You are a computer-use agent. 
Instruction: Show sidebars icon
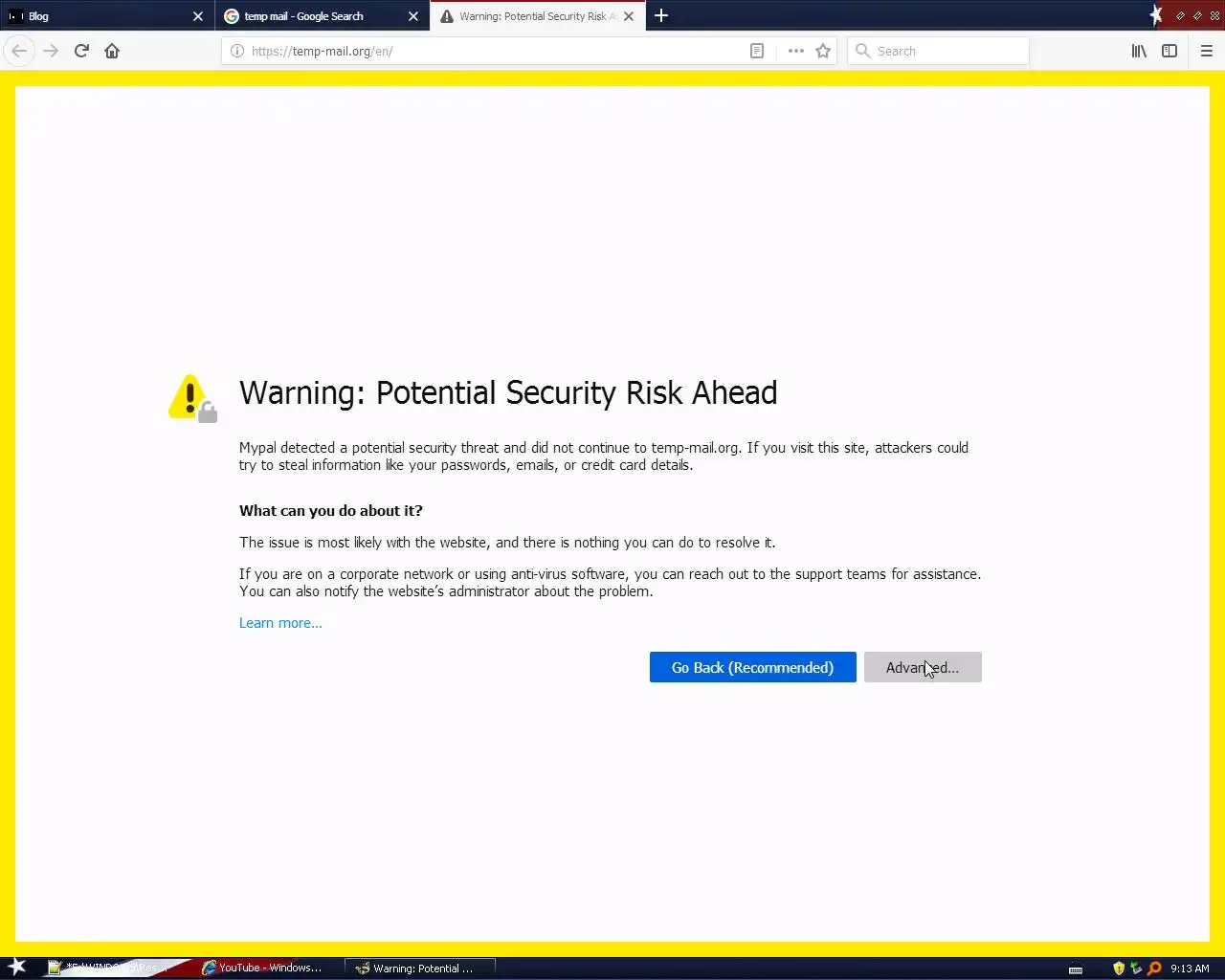1169,51
